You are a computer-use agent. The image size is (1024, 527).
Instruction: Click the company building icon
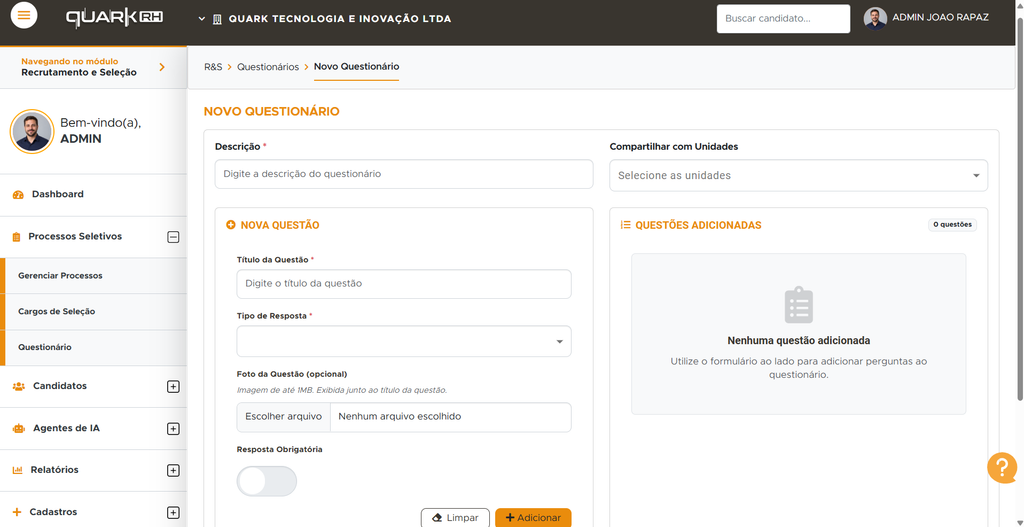coord(217,19)
